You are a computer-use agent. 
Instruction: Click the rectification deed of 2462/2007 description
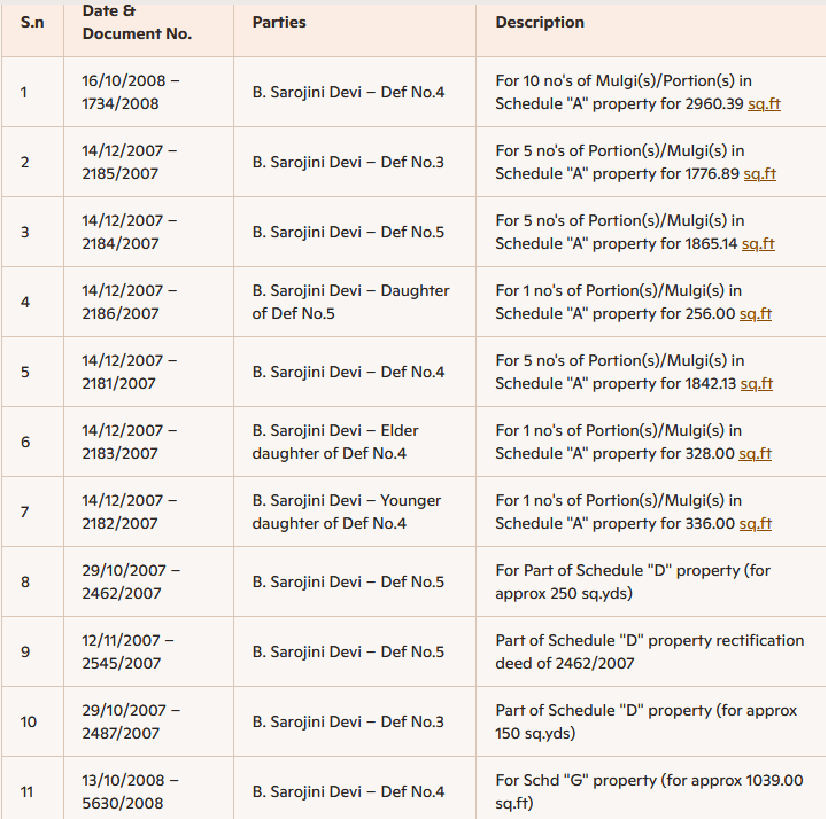pos(649,651)
